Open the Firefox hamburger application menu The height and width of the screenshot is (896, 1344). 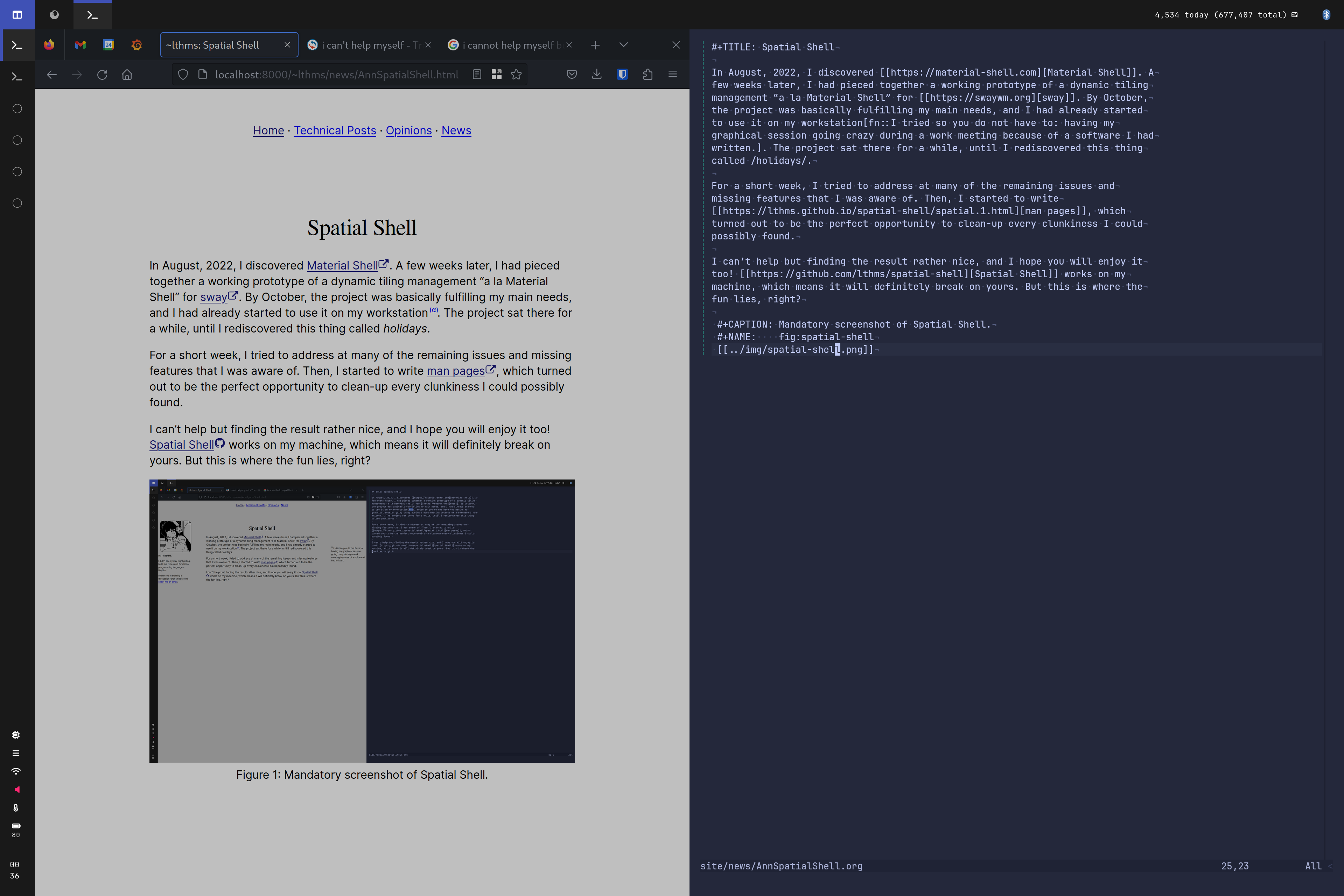[673, 74]
